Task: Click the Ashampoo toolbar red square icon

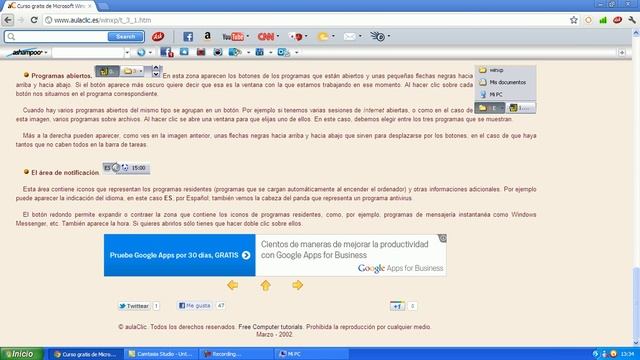Action: [201, 52]
